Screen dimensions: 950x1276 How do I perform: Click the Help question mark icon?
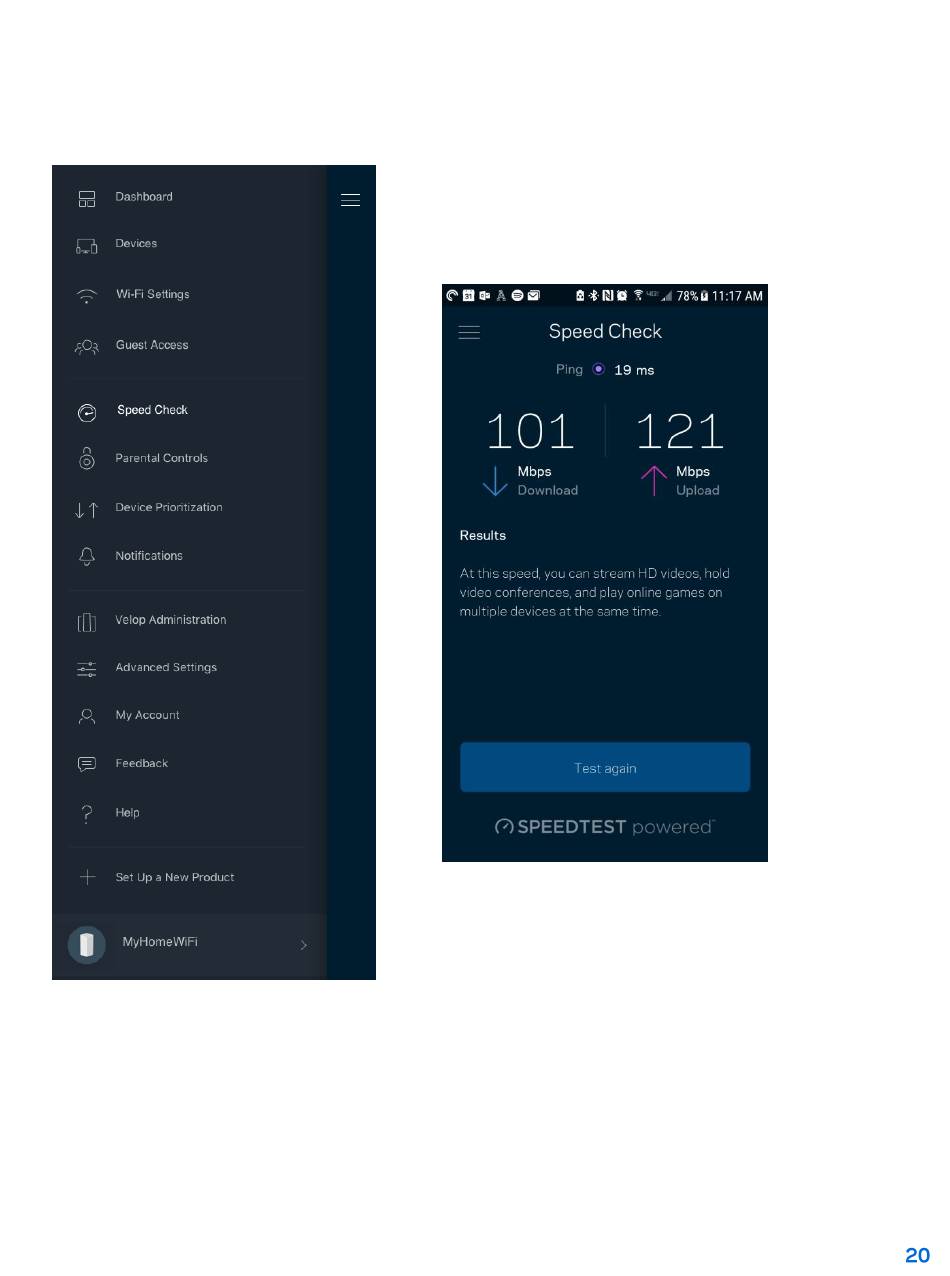click(87, 813)
